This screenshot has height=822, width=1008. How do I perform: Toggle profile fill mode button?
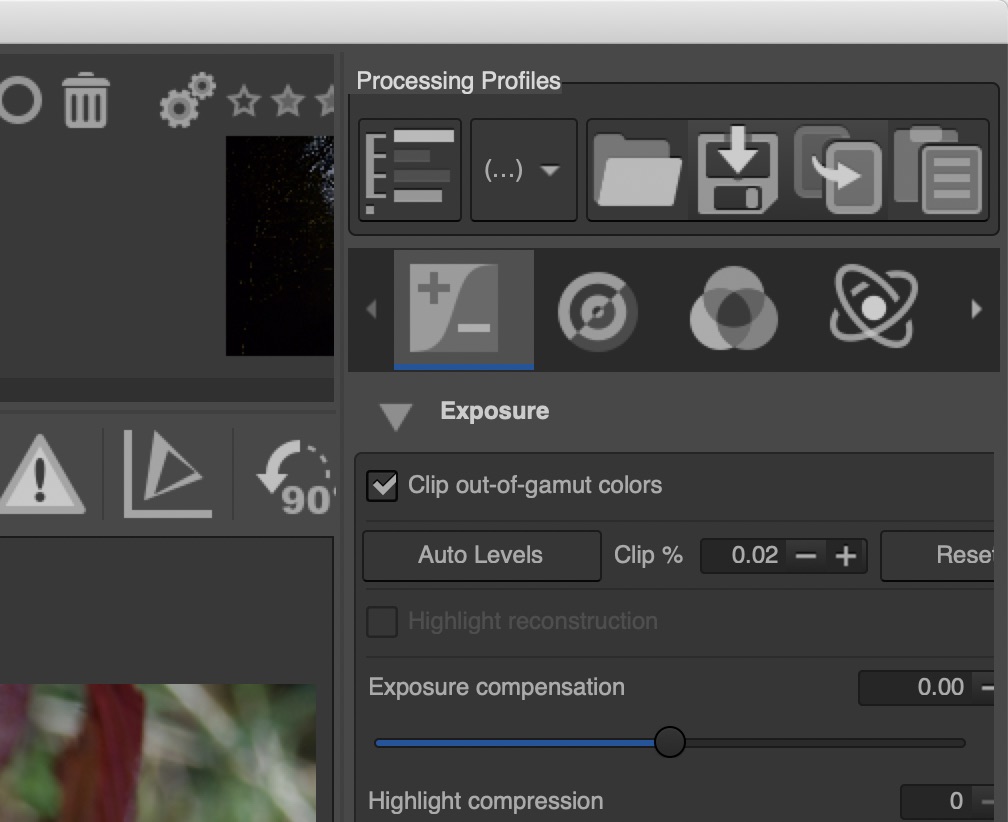point(410,170)
